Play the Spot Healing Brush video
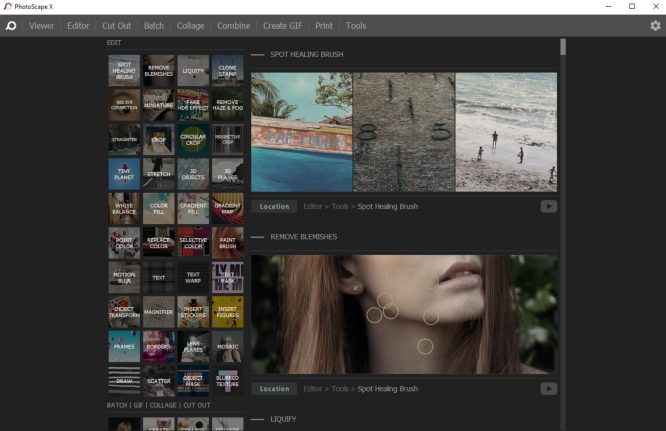The width and height of the screenshot is (666, 431). pos(549,207)
